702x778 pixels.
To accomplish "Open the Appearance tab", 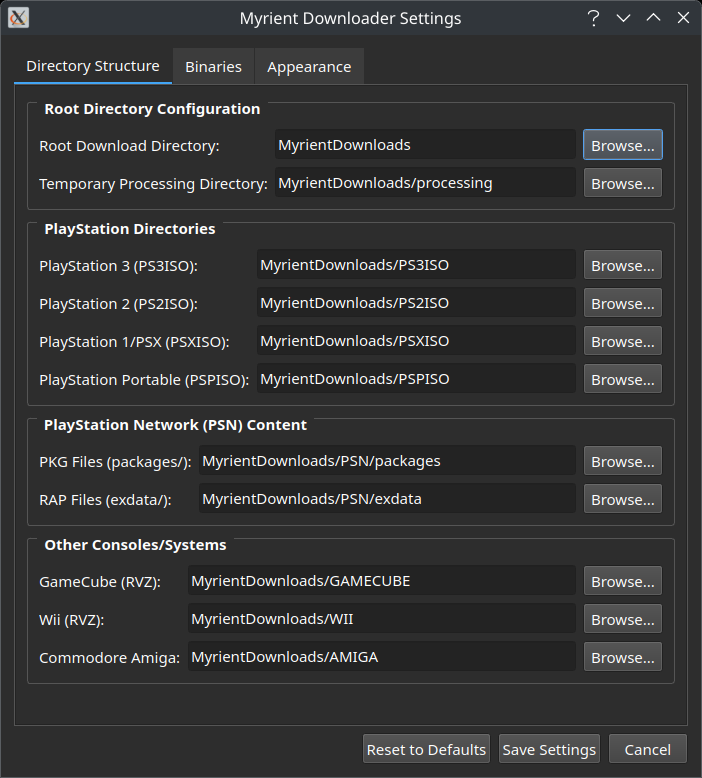I will 309,67.
